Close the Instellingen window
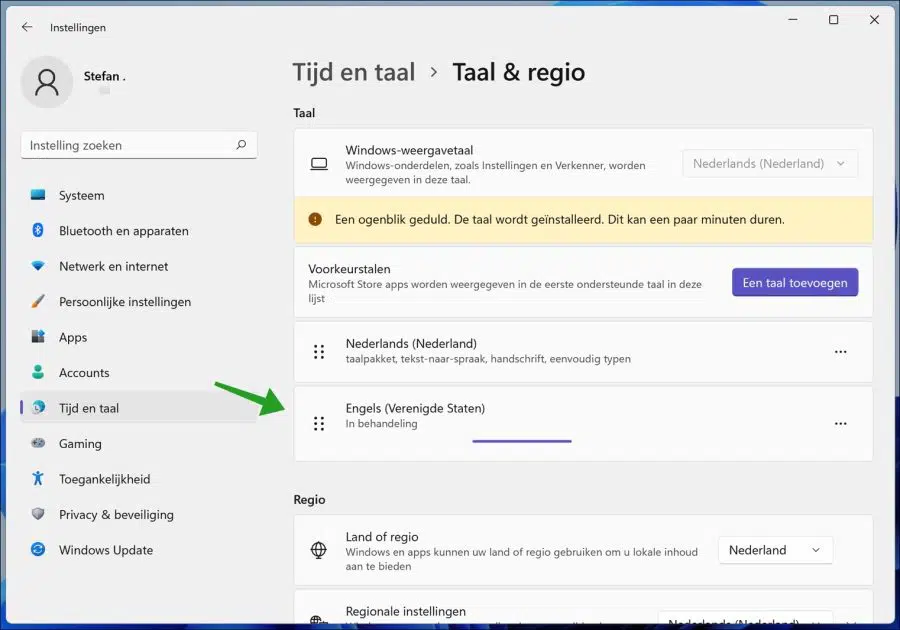 pyautogui.click(x=874, y=20)
